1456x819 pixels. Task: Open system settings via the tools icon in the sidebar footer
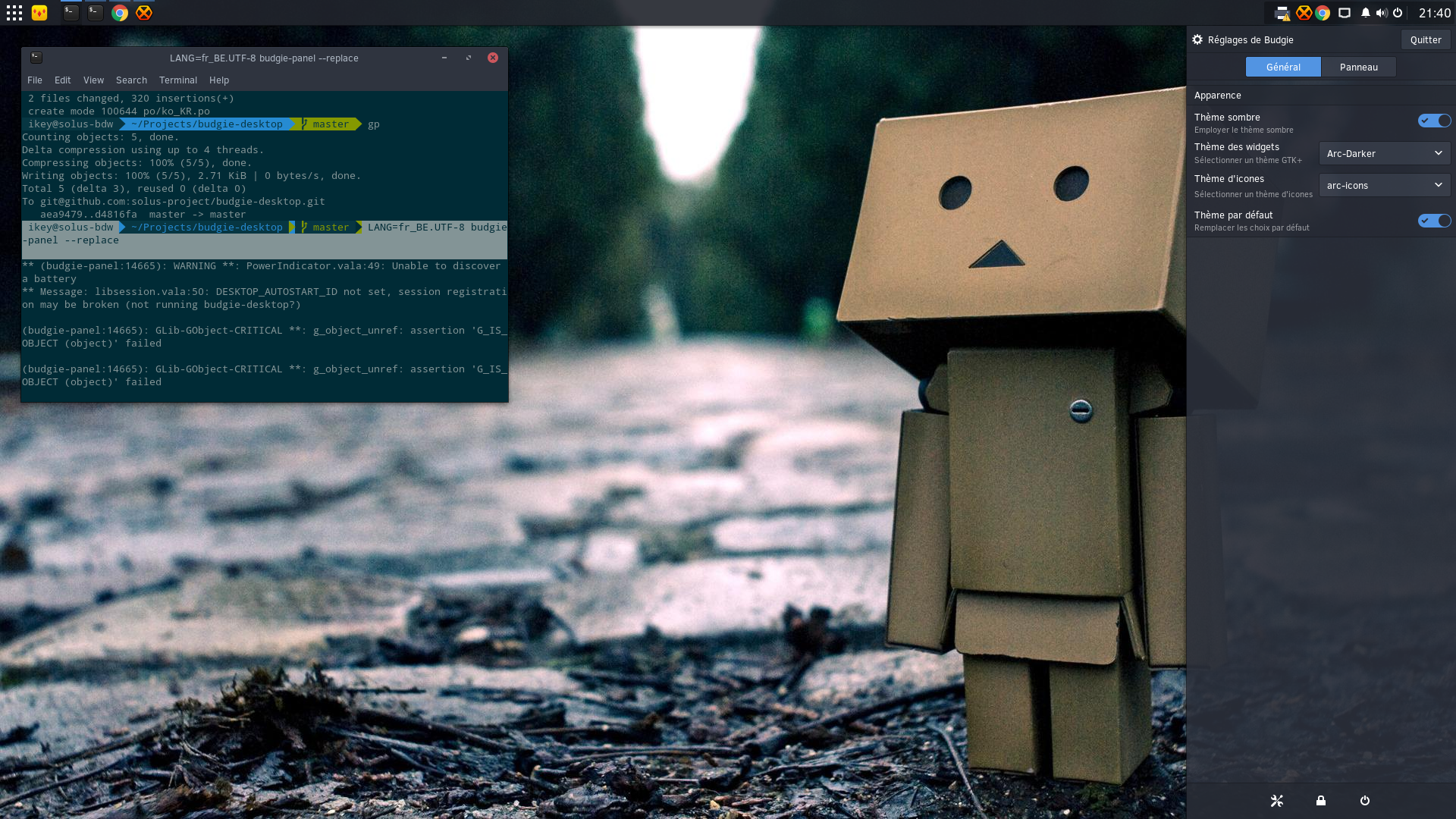point(1277,801)
